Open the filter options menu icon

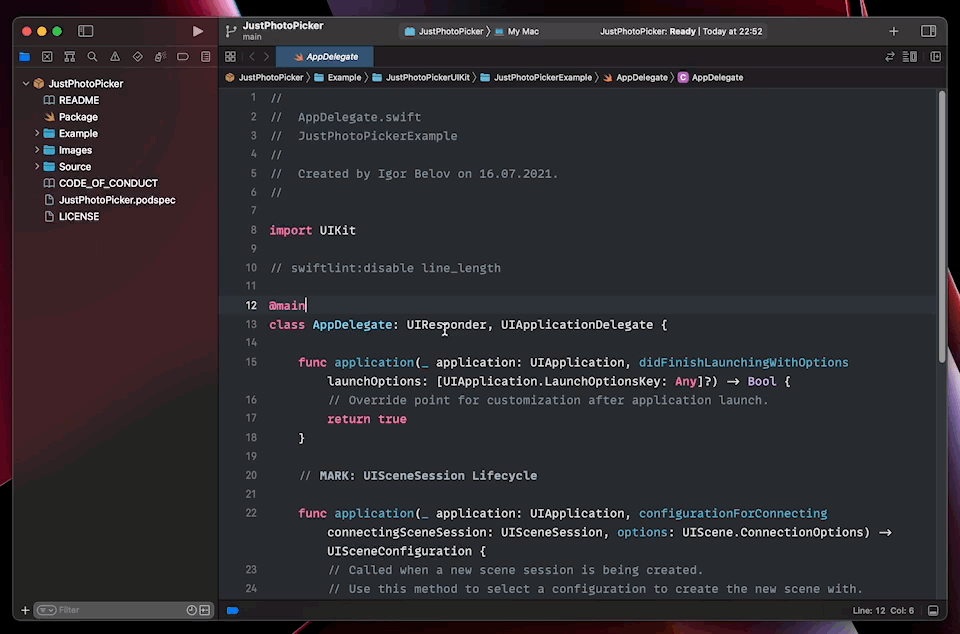tap(47, 610)
